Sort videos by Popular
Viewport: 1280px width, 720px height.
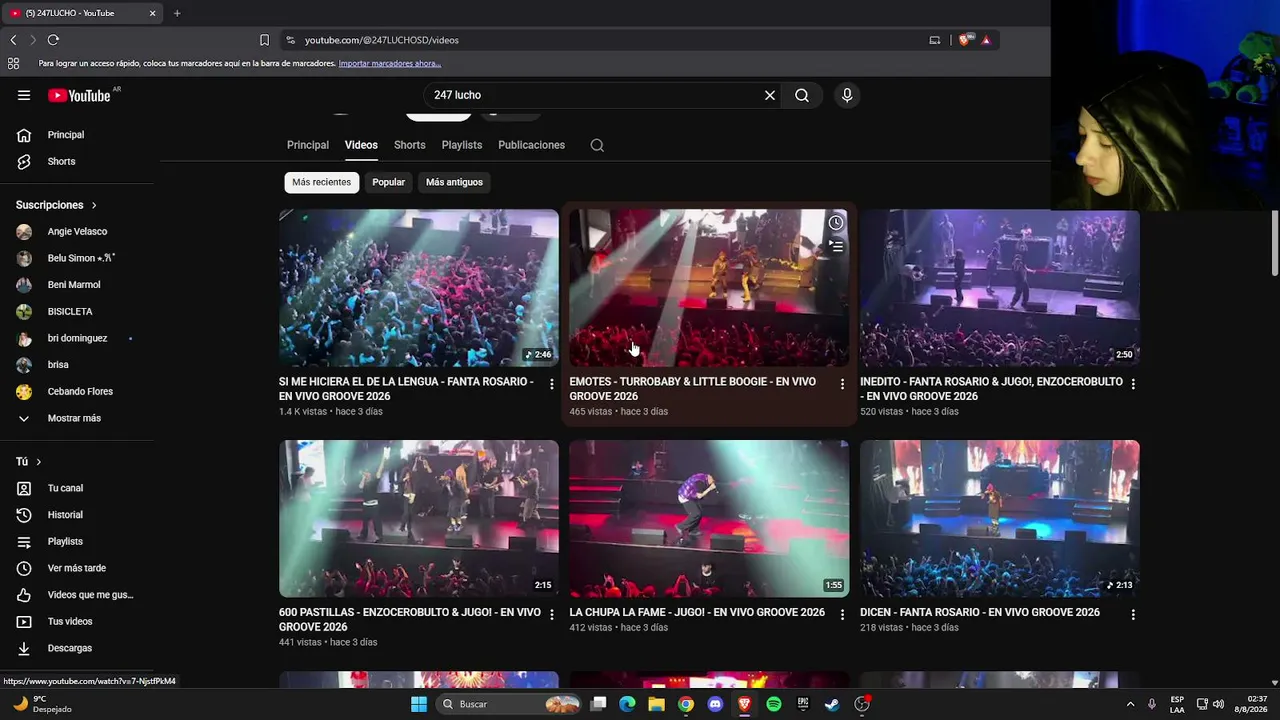pyautogui.click(x=389, y=182)
